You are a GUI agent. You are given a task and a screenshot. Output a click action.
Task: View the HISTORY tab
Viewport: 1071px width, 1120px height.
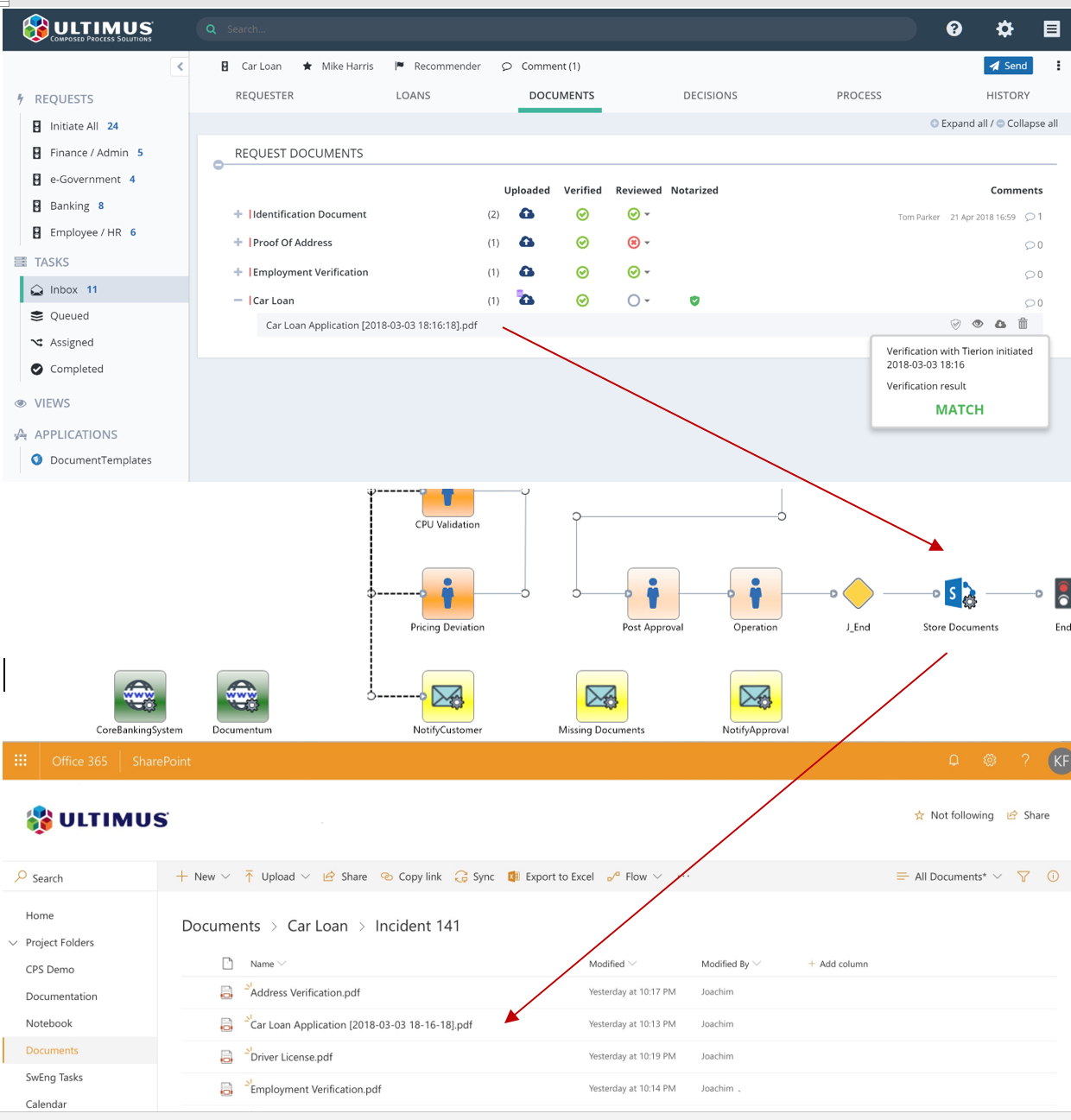pos(1008,96)
